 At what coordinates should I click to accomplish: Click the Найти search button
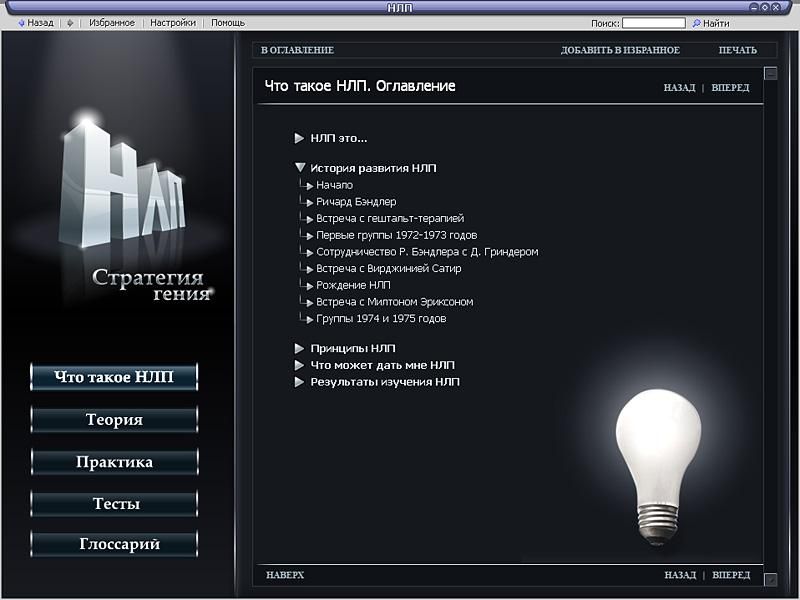(710, 23)
